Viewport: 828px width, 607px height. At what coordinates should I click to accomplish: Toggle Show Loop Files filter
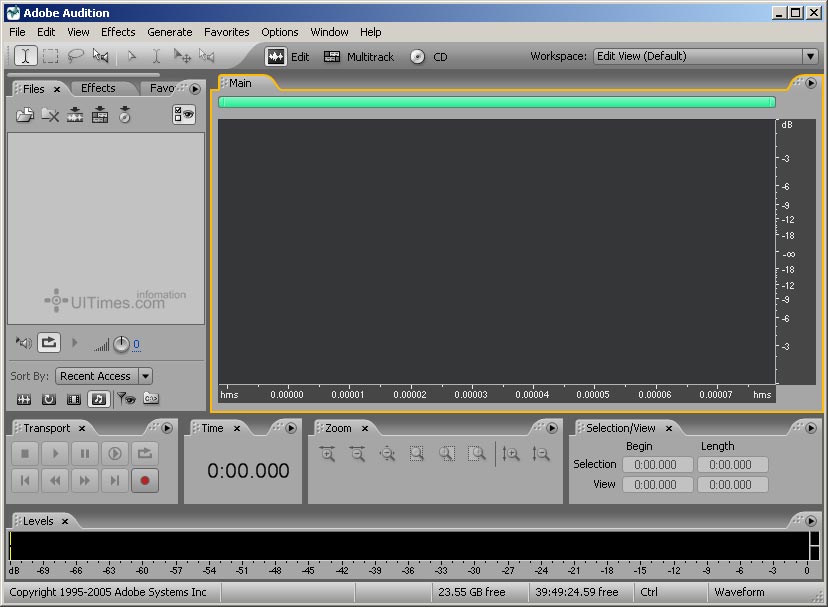point(49,399)
